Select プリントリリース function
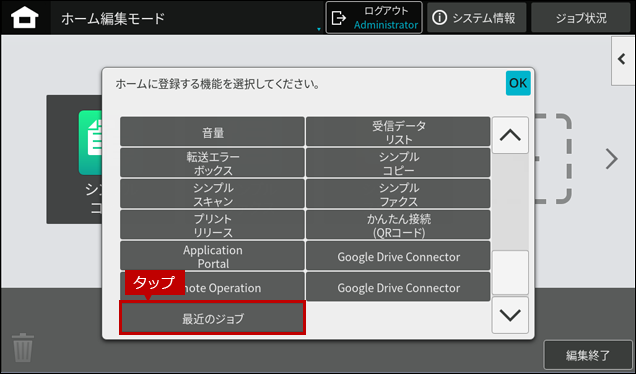 212,225
